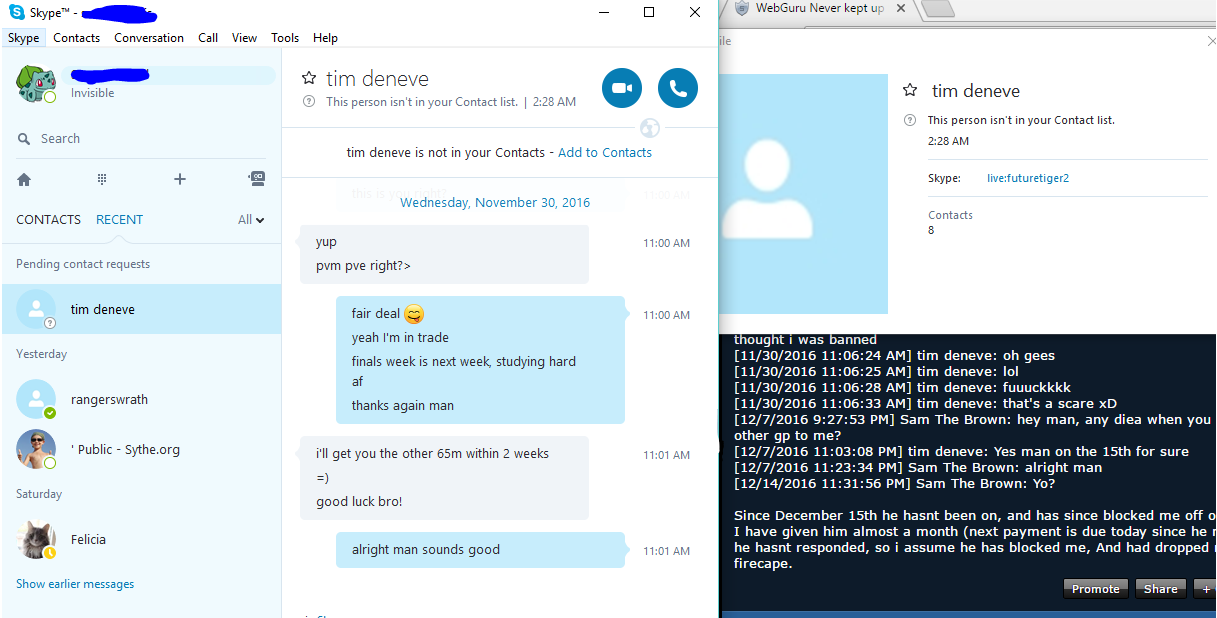Select rangerswrath conversation in recent list
Image resolution: width=1217 pixels, height=618 pixels.
tap(141, 399)
